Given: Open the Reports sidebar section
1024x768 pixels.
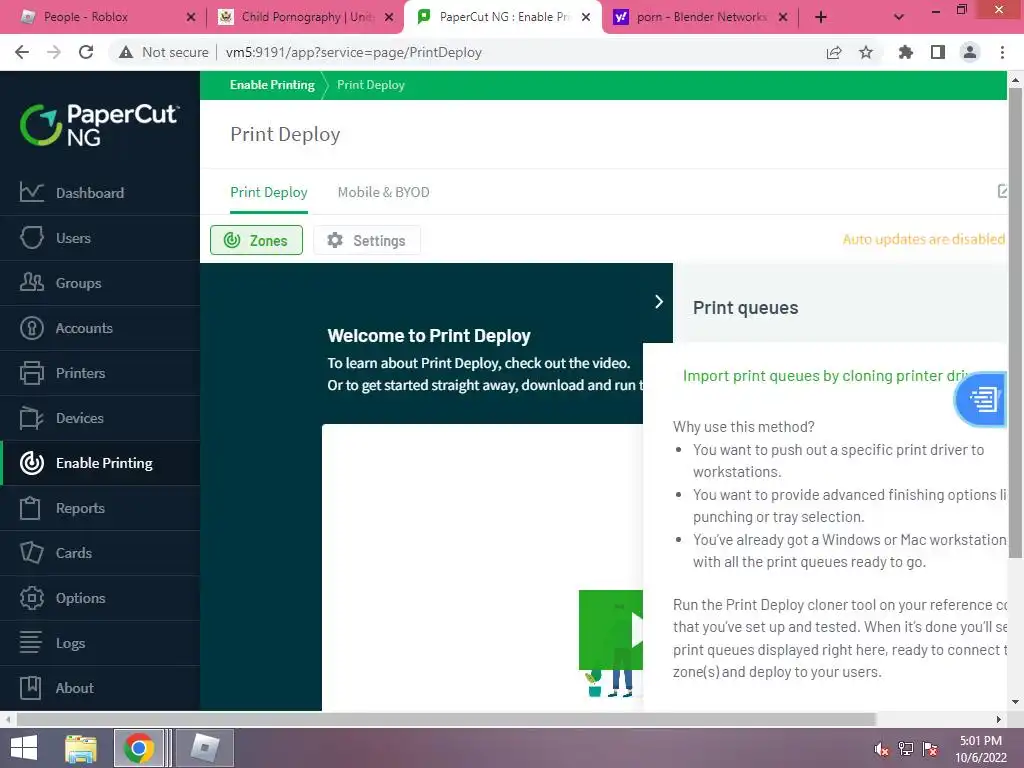Looking at the screenshot, I should [x=100, y=508].
